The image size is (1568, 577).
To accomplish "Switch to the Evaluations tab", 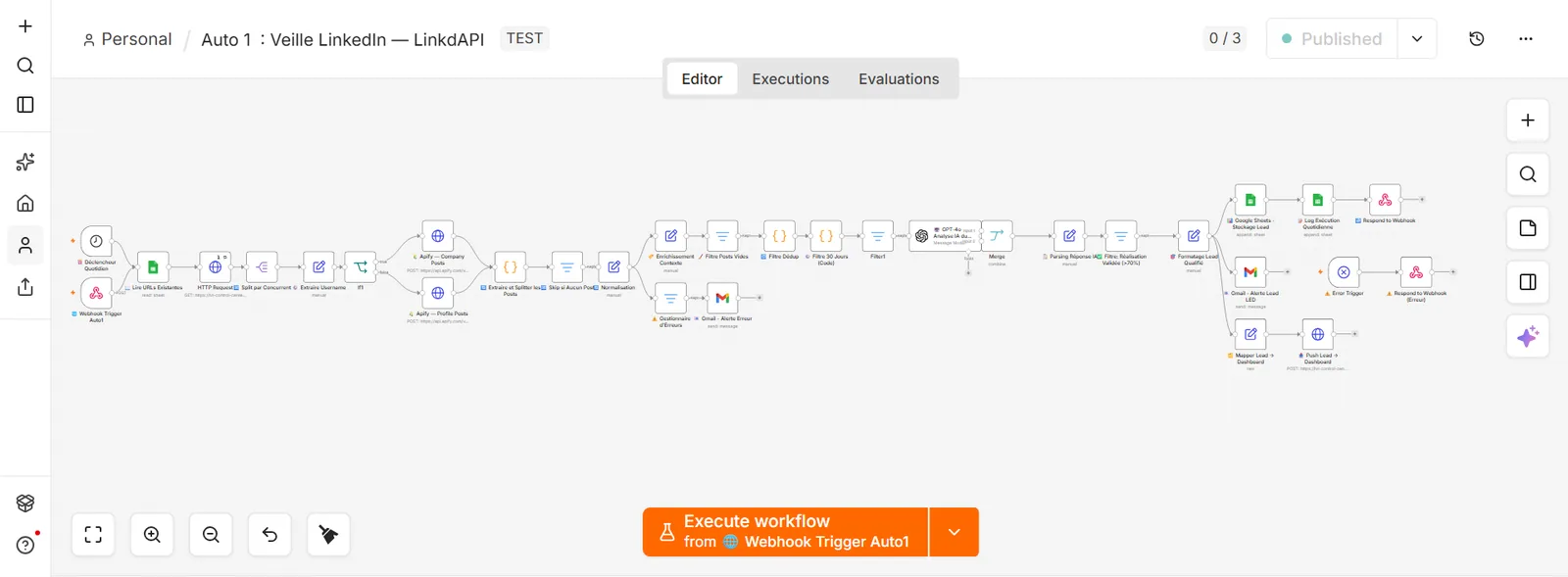I will click(x=899, y=79).
